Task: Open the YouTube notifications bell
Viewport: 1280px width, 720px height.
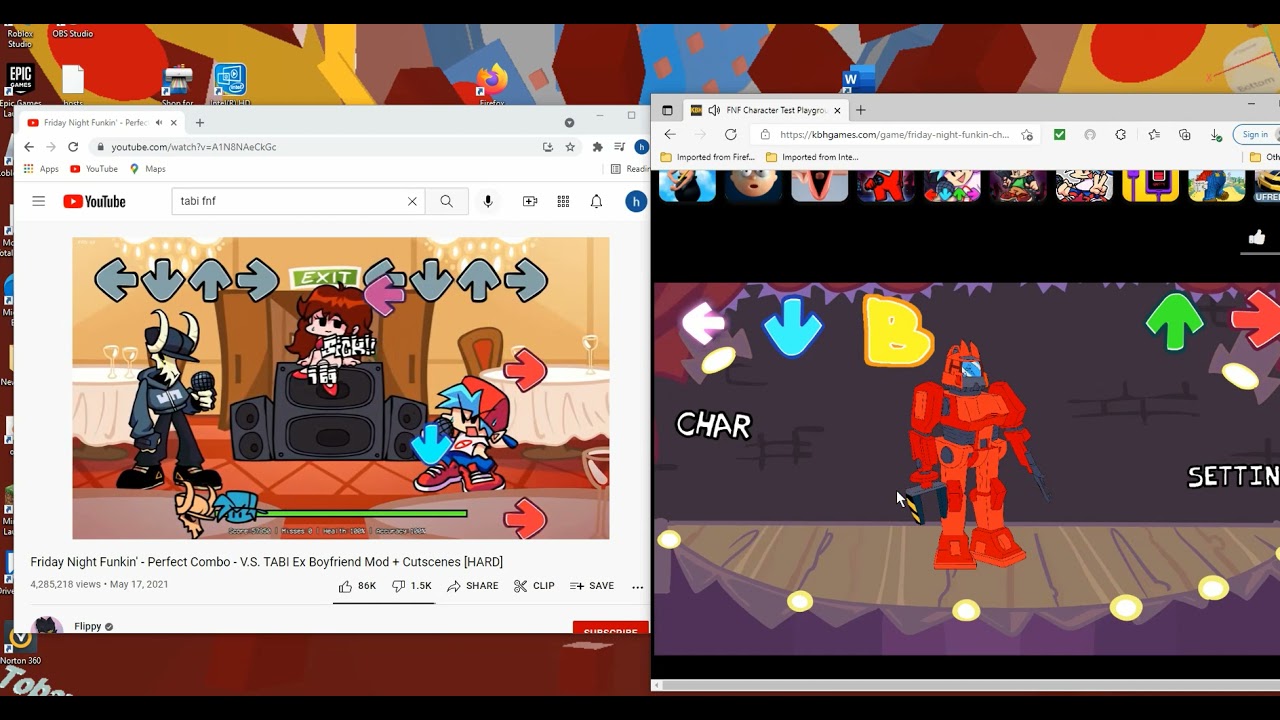Action: [596, 201]
